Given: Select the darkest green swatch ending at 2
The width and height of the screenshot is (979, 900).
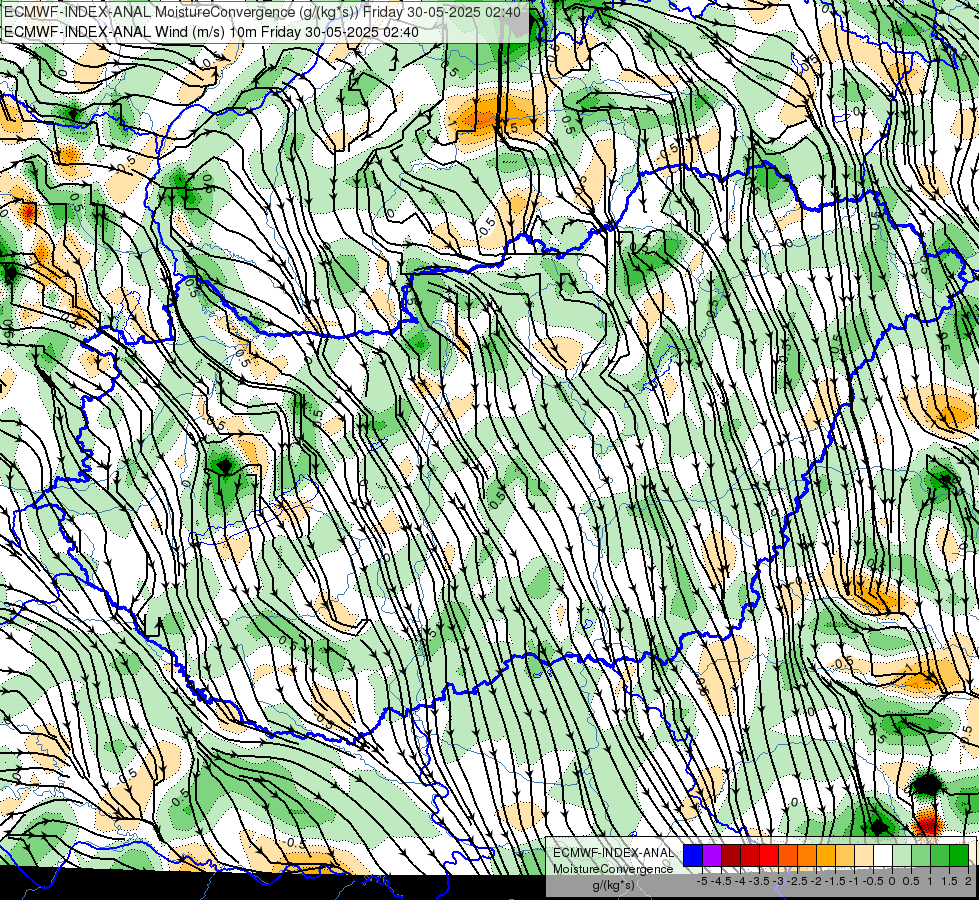Looking at the screenshot, I should point(959,856).
